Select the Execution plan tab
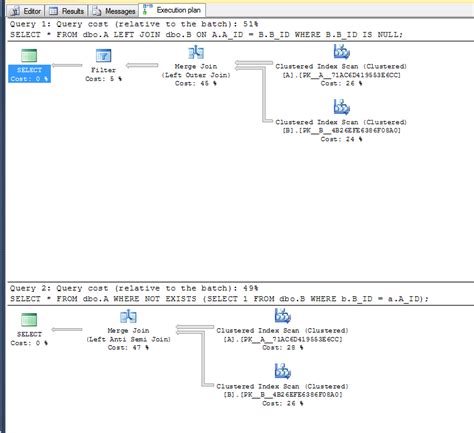Screen dimensions: 474x433 click(x=172, y=10)
